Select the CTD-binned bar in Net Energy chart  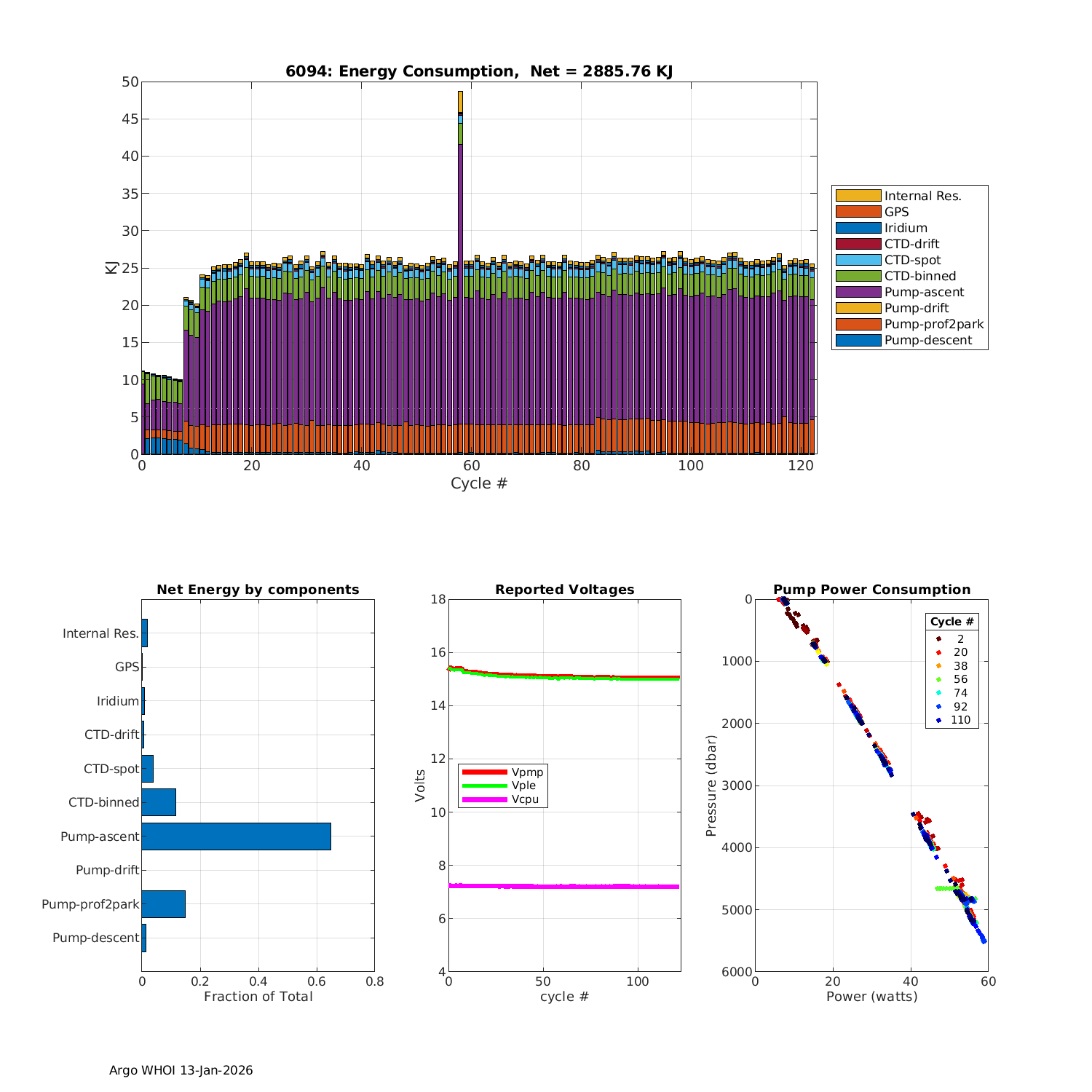(x=159, y=802)
